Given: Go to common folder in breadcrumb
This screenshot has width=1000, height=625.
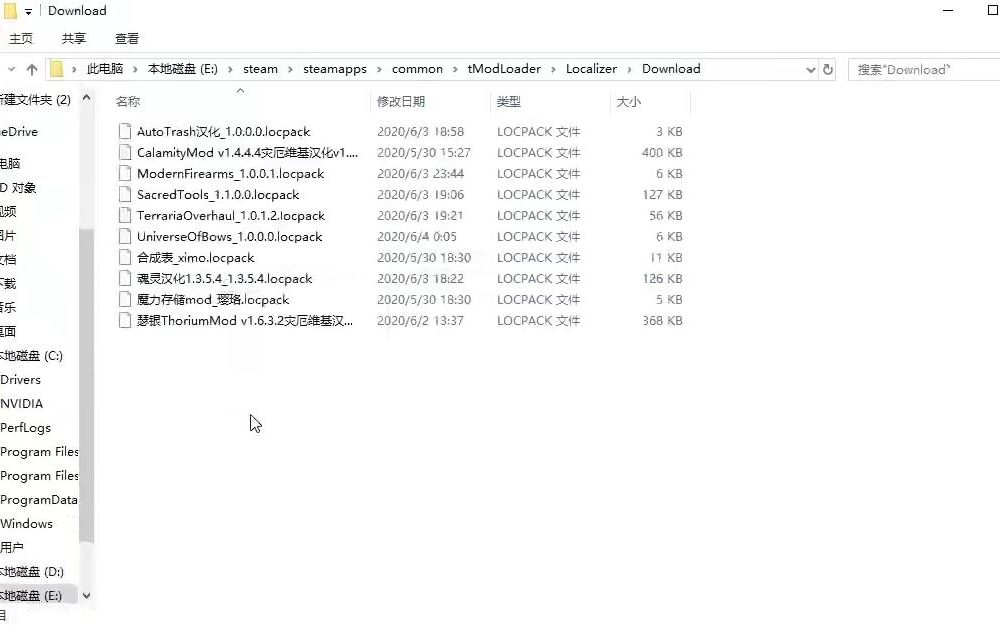Looking at the screenshot, I should [x=417, y=69].
